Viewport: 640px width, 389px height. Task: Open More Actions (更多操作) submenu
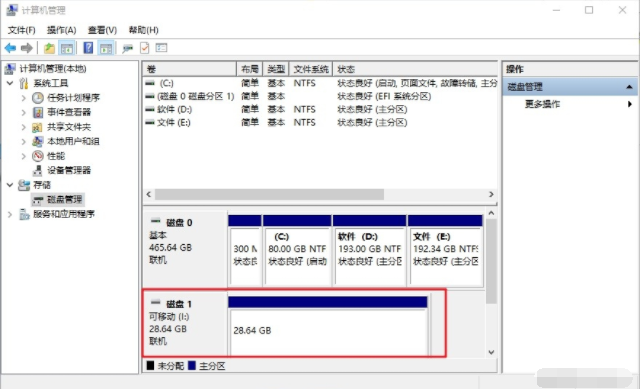click(569, 104)
